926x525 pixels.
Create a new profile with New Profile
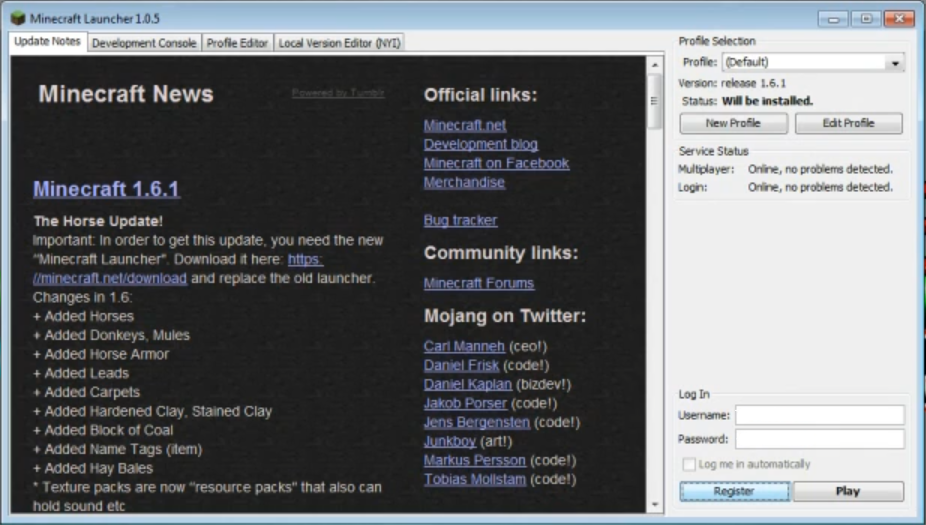click(733, 123)
